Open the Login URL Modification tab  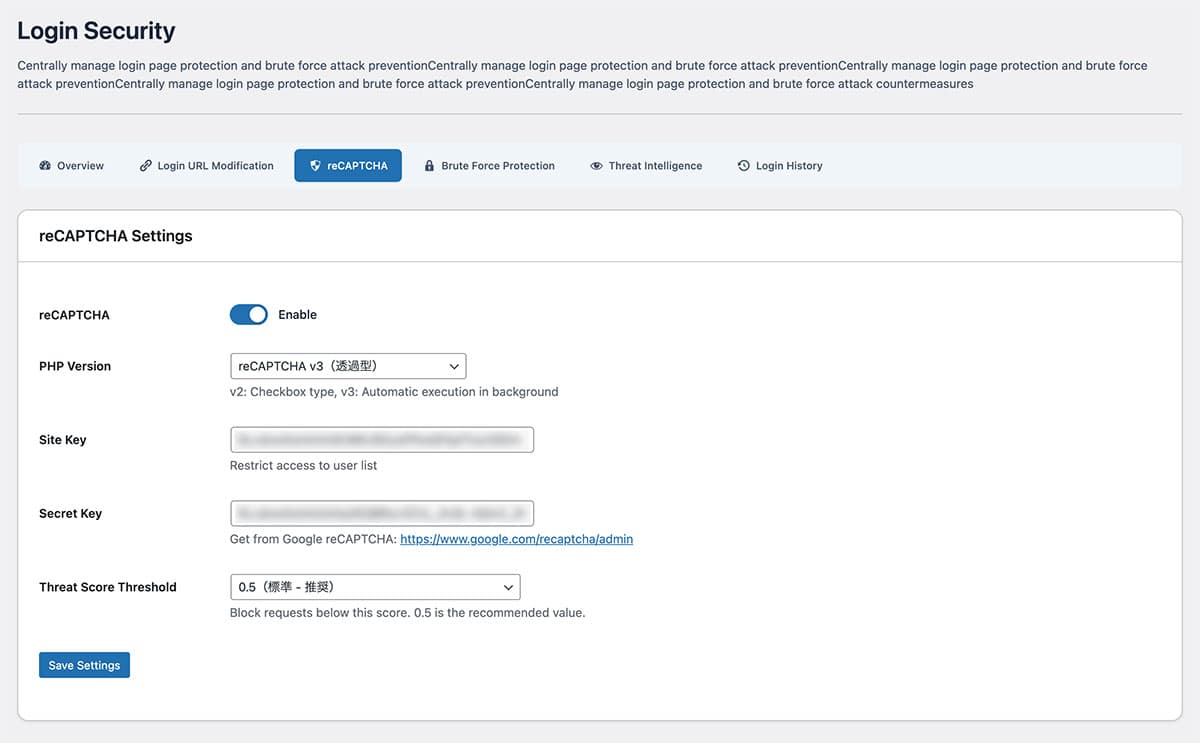(215, 166)
